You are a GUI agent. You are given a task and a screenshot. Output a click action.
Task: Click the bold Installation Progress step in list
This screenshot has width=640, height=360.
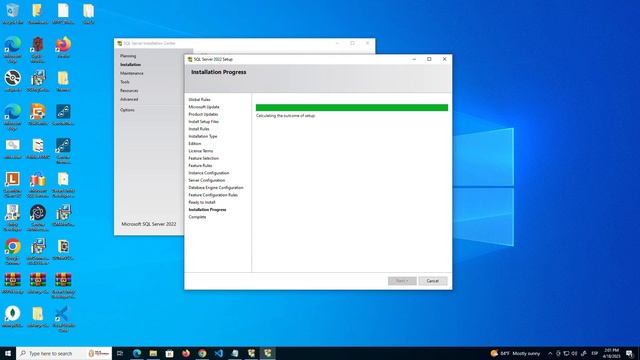coord(207,210)
